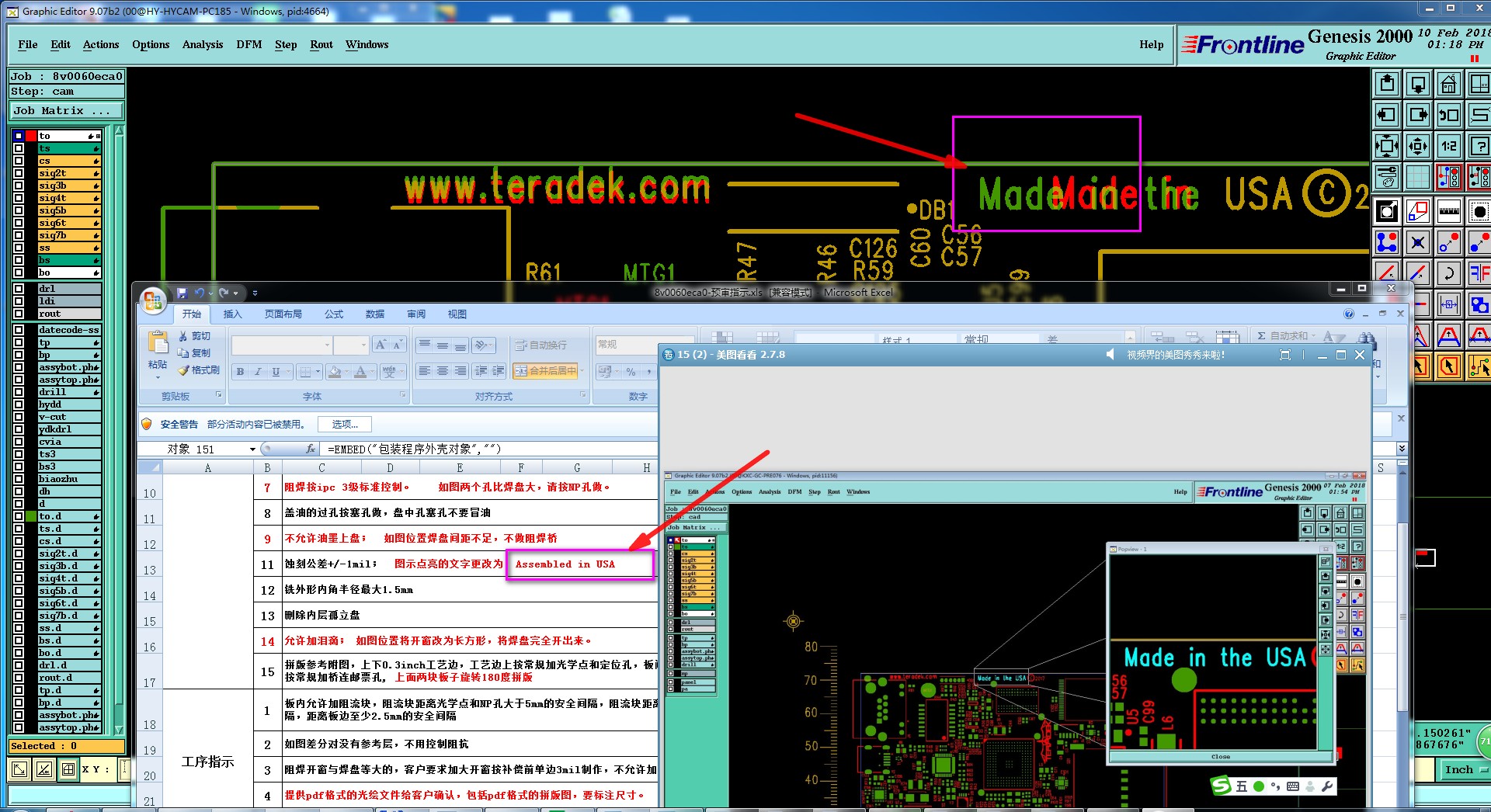Click the home view icon
The height and width of the screenshot is (812, 1491).
pos(1449,83)
